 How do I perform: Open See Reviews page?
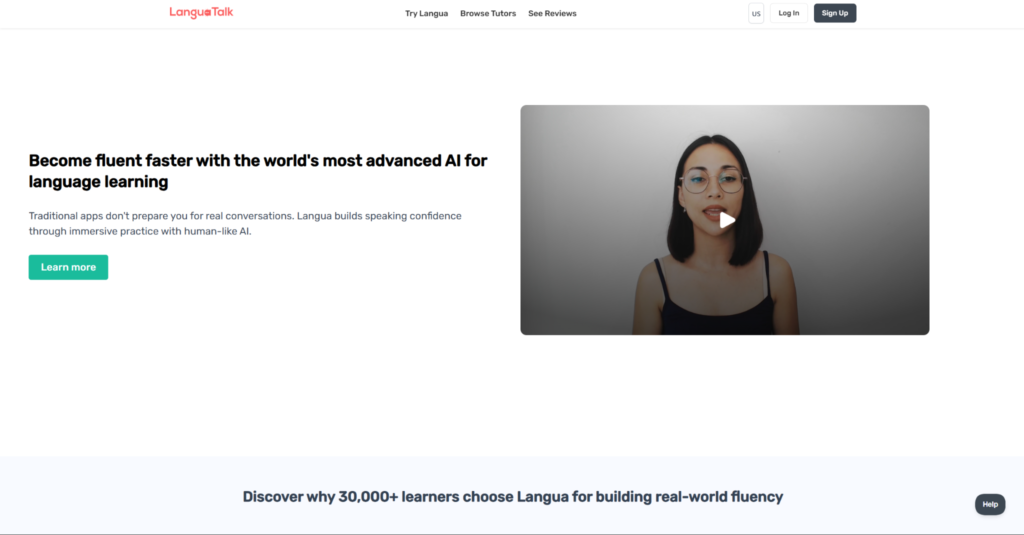pos(552,13)
